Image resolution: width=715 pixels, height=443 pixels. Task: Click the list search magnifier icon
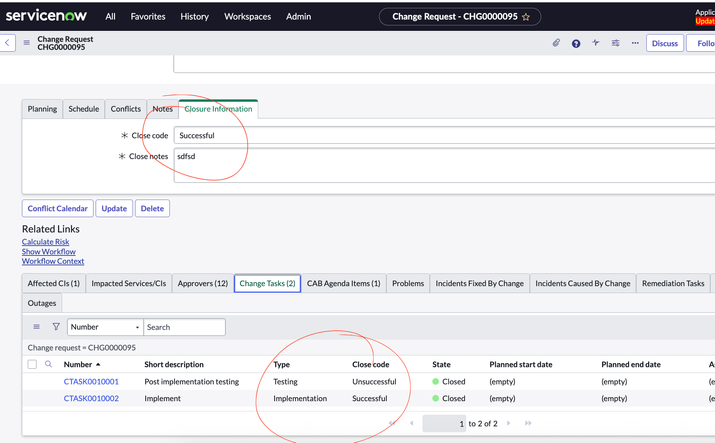[48, 364]
